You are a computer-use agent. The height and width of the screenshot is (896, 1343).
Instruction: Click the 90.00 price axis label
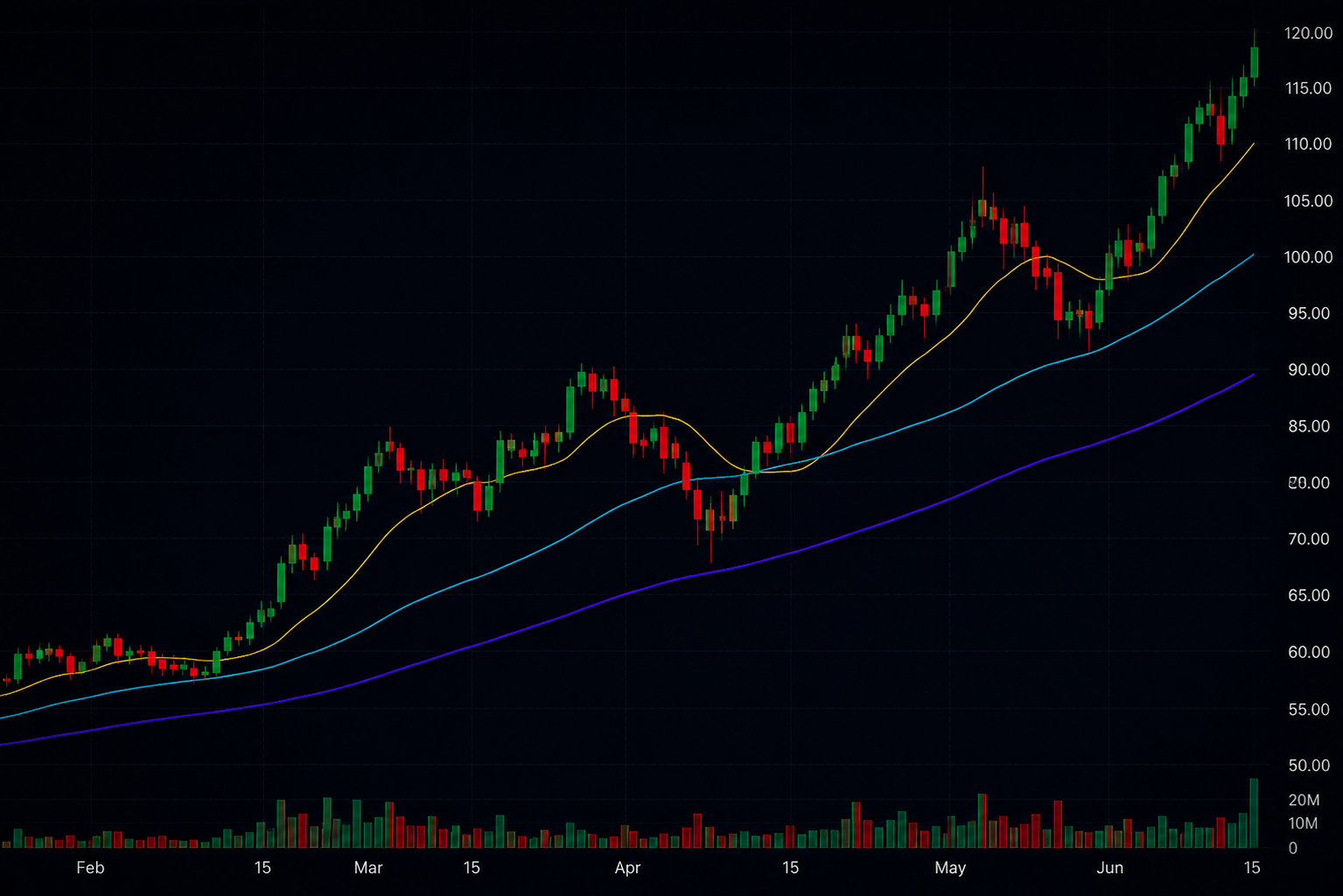[1309, 370]
